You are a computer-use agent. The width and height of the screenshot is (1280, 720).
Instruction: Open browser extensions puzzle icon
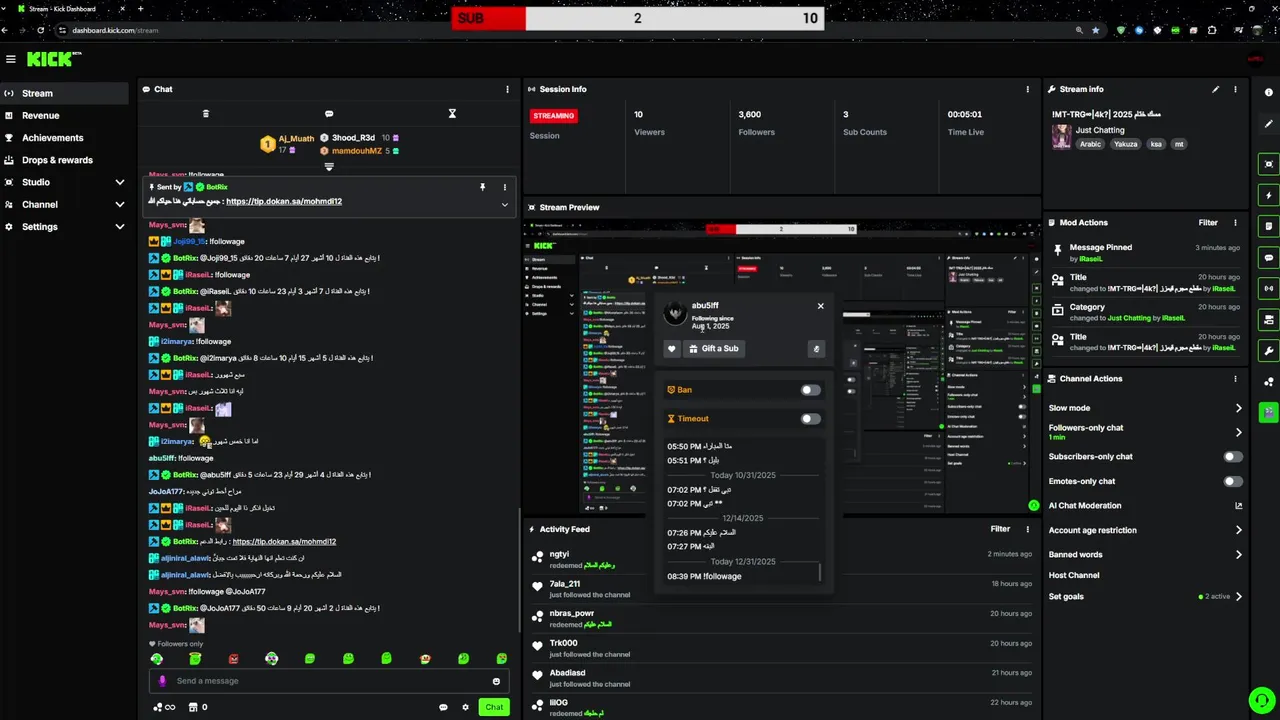(1212, 30)
